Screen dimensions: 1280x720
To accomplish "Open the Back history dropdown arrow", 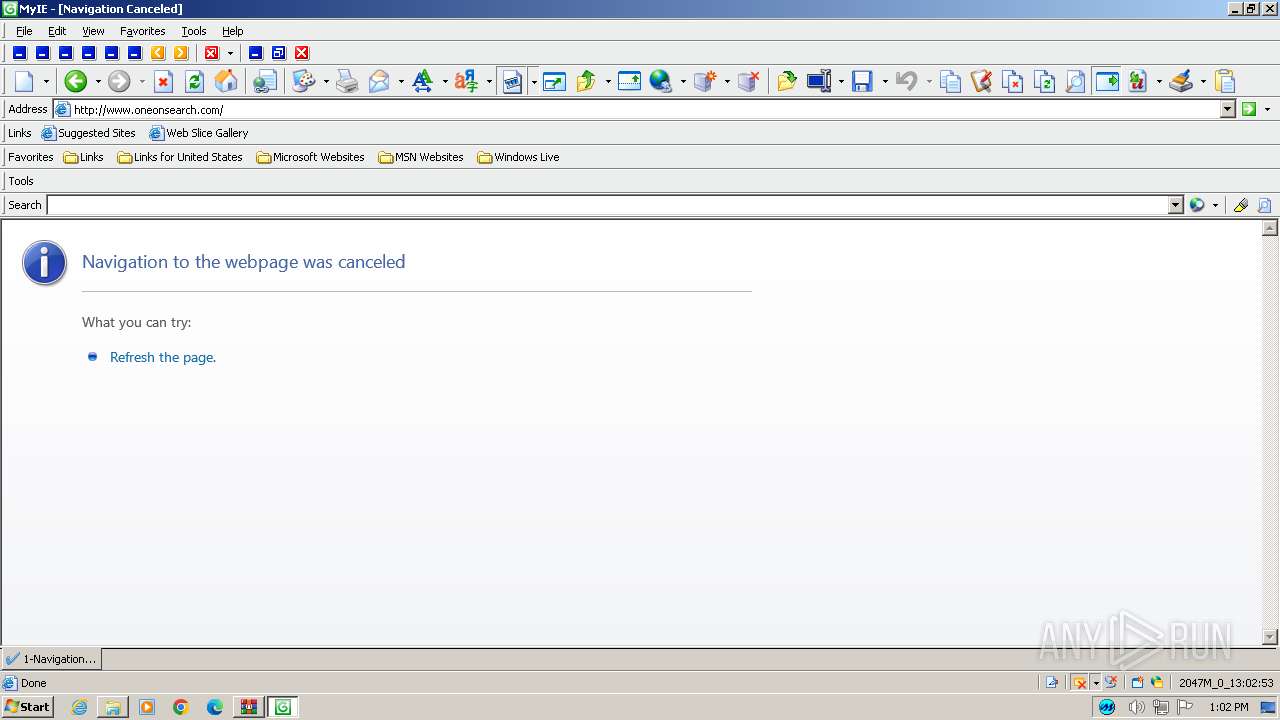I will point(98,82).
